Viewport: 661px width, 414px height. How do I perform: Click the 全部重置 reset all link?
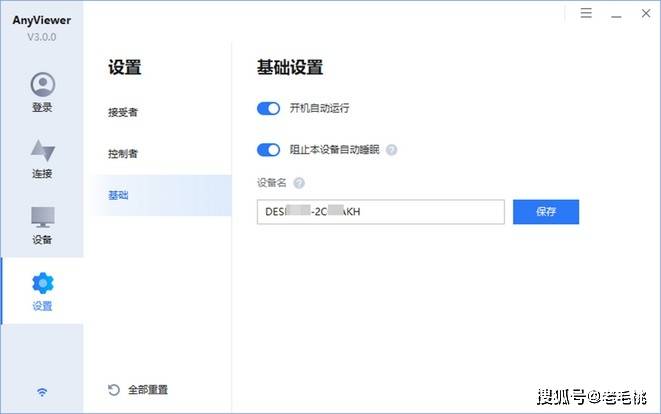(148, 390)
